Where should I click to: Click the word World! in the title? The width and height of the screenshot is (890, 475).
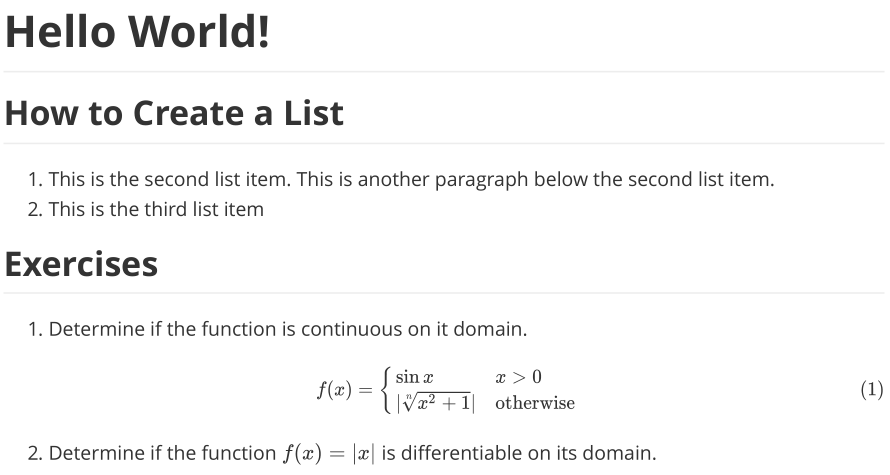pos(199,32)
